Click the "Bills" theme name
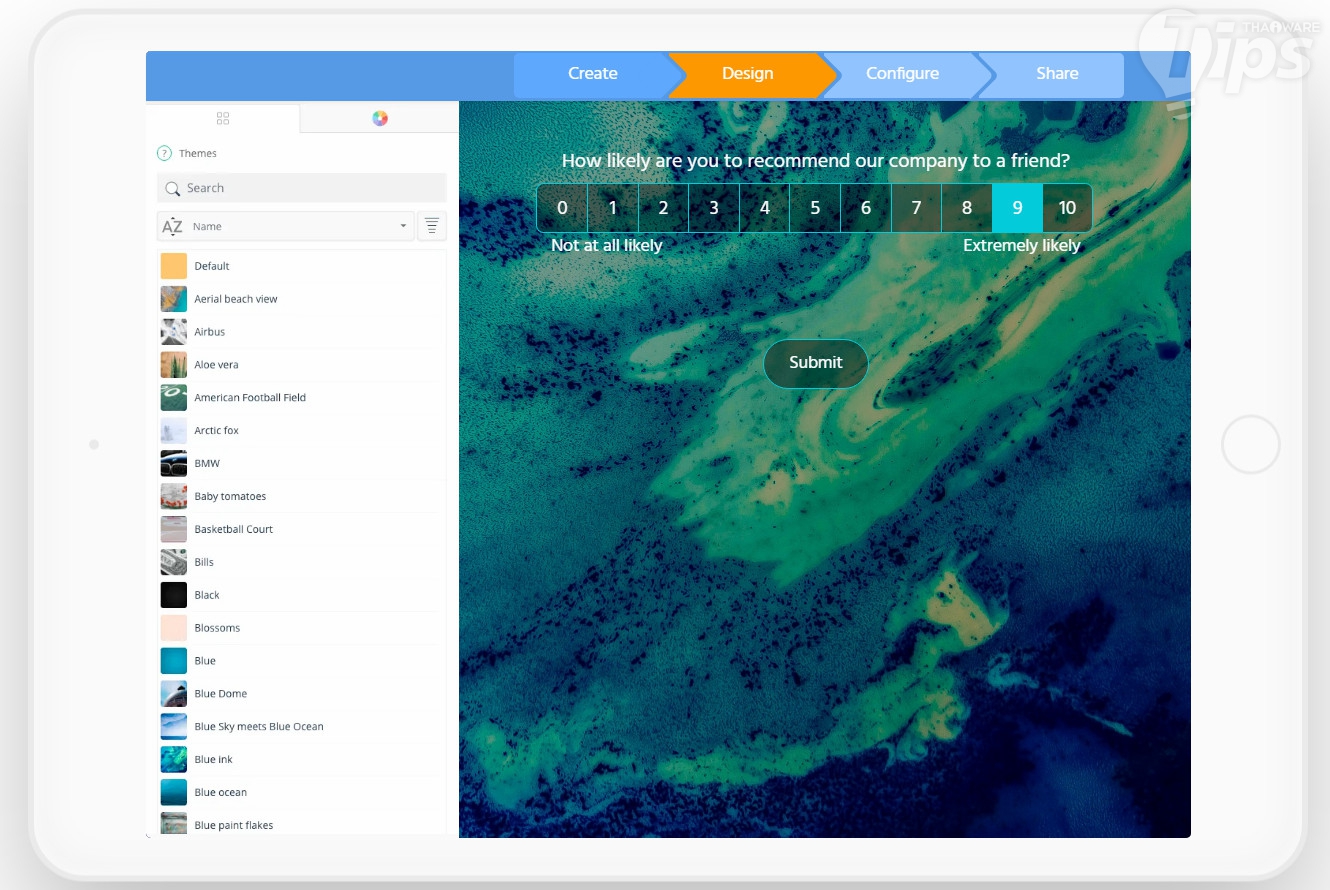 [204, 562]
